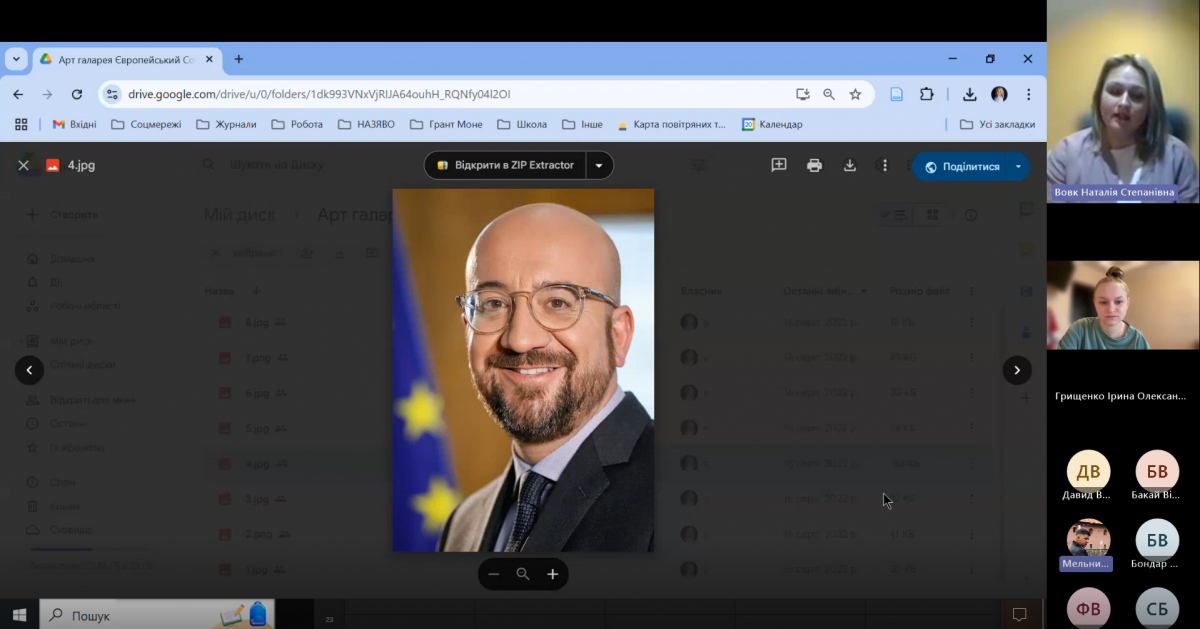The height and width of the screenshot is (629, 1200).
Task: Reset zoom with the magnifier icon
Action: click(522, 574)
